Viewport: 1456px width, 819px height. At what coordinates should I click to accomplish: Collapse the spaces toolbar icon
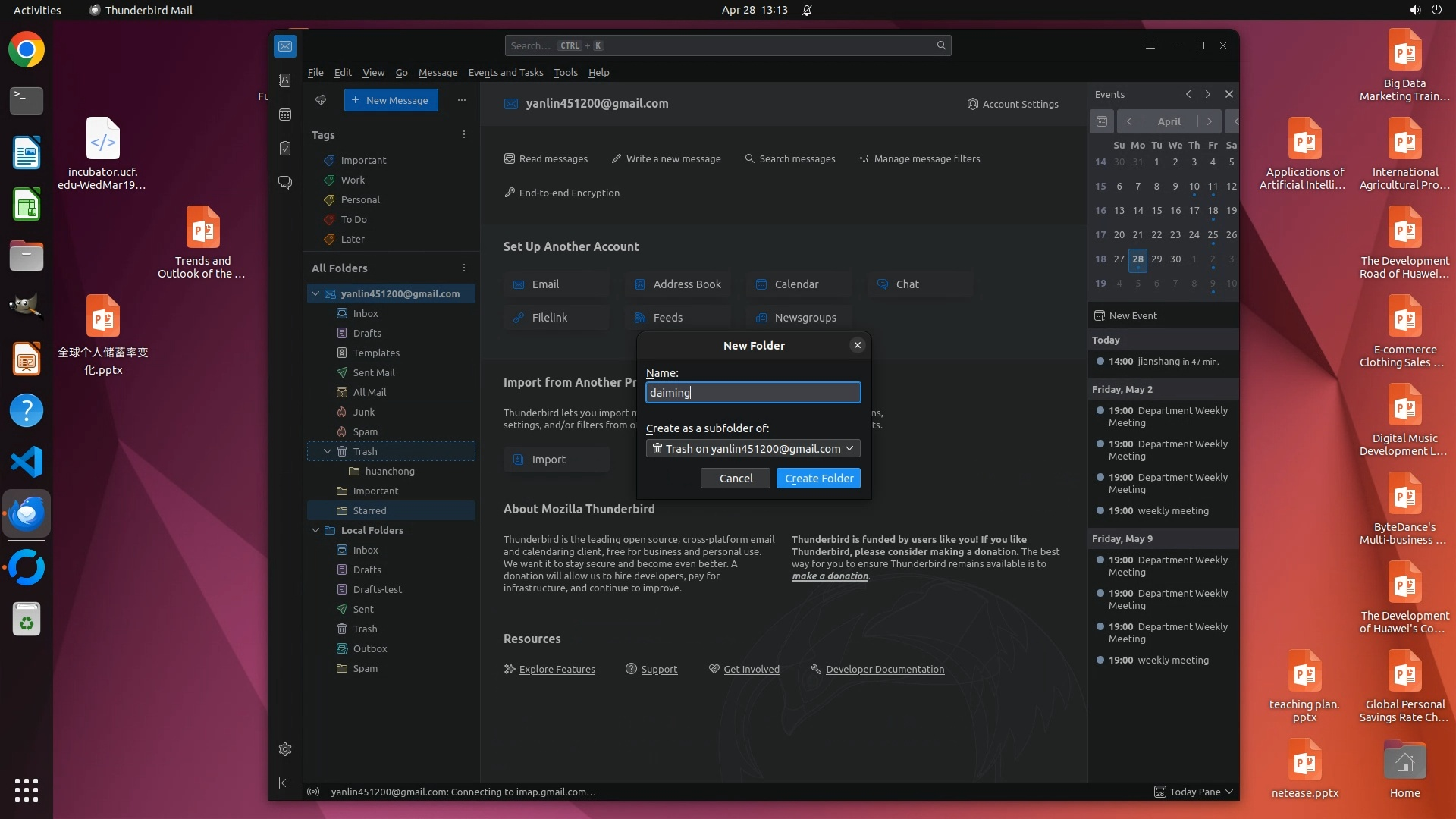(285, 783)
